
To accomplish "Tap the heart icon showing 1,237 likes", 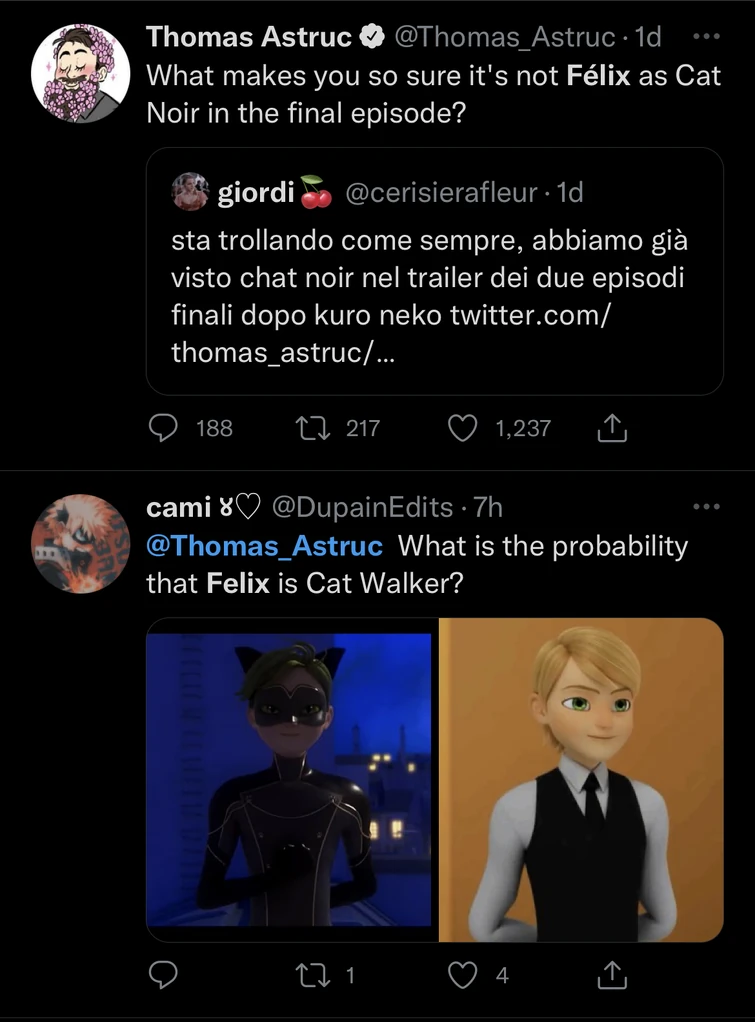I will pos(461,428).
